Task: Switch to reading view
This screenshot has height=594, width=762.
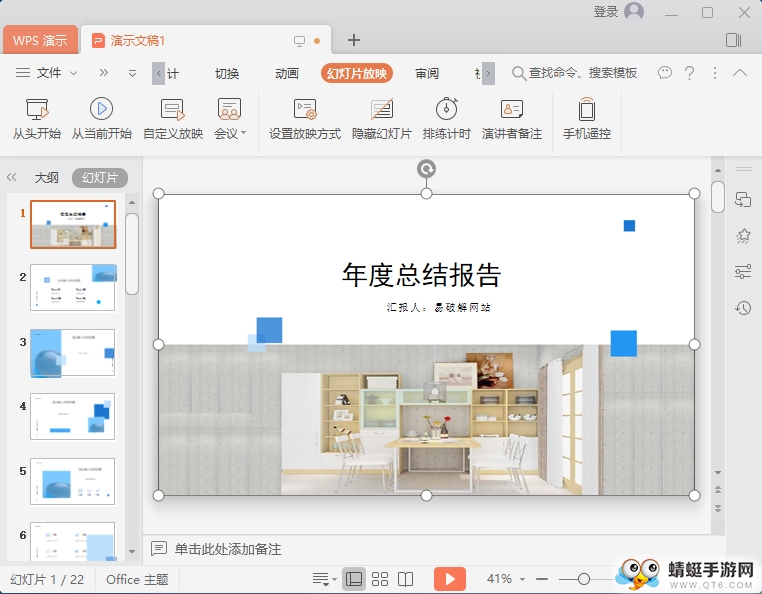Action: pyautogui.click(x=405, y=579)
